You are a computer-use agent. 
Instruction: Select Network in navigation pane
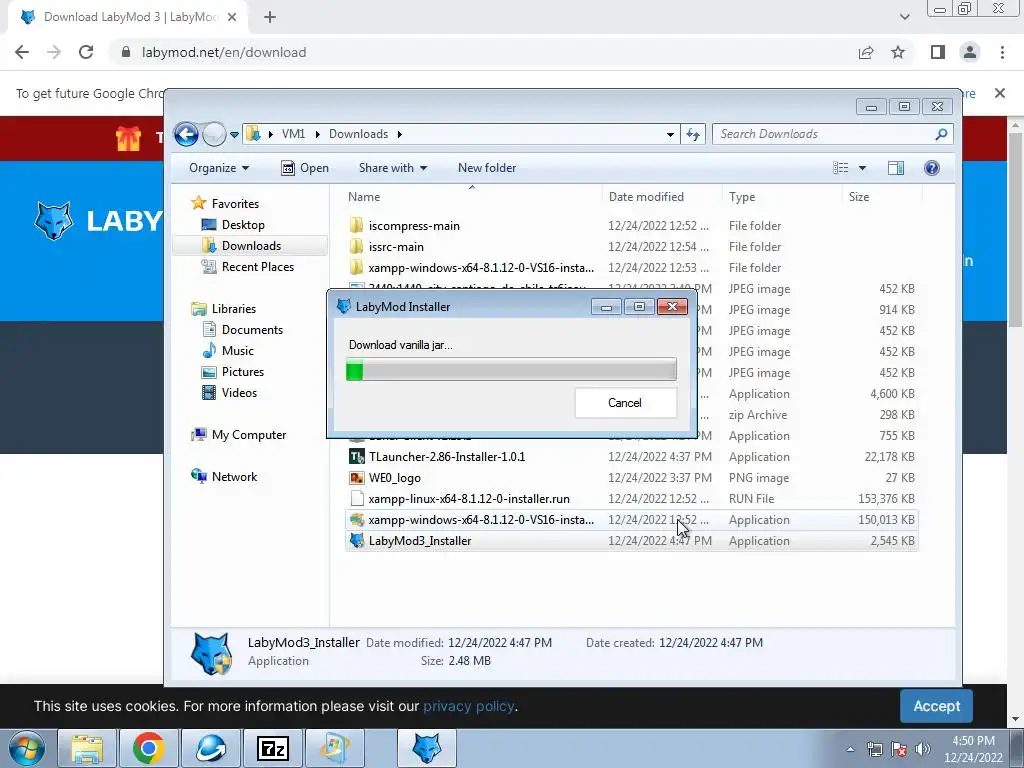coord(224,477)
